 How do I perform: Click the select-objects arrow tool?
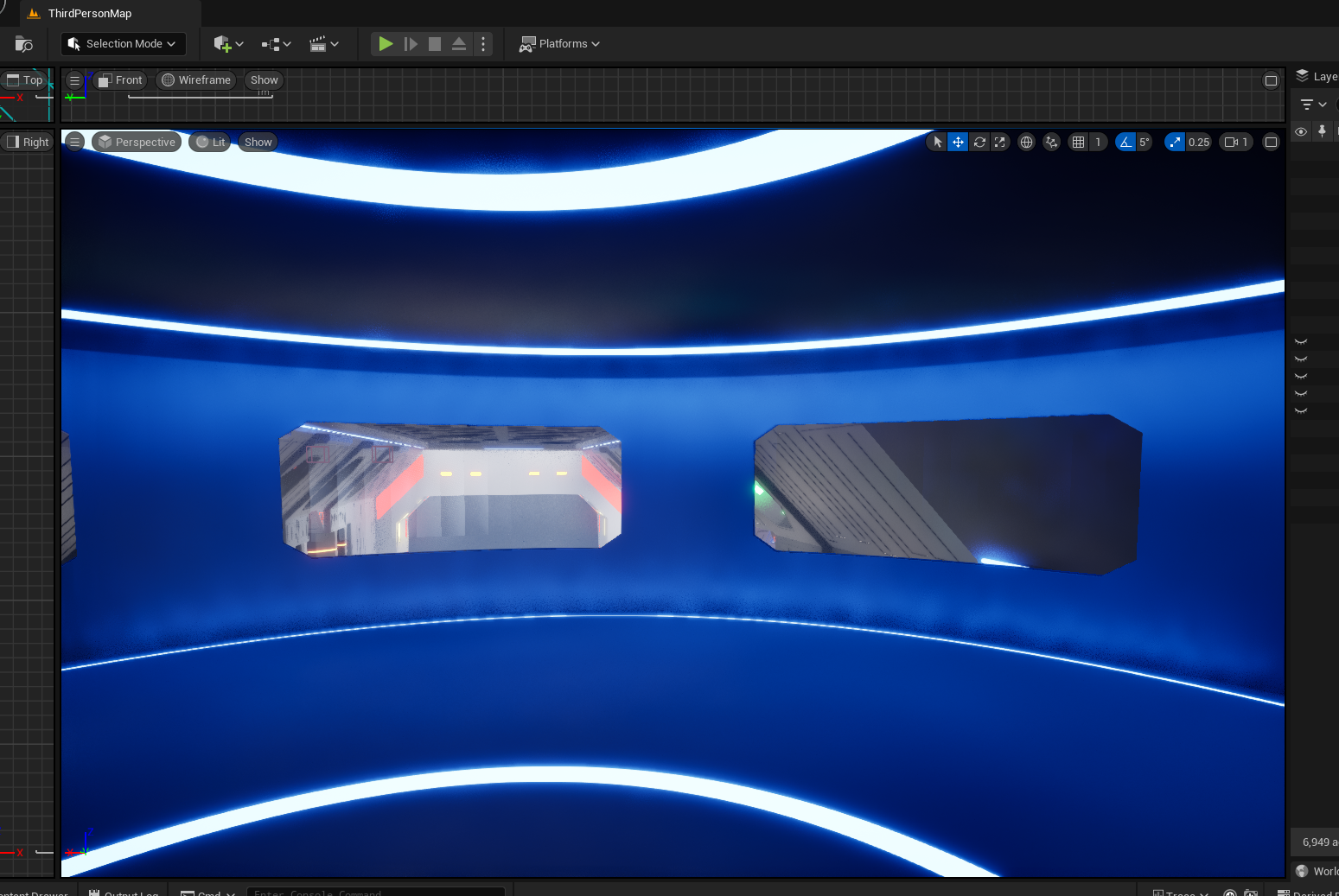(937, 143)
